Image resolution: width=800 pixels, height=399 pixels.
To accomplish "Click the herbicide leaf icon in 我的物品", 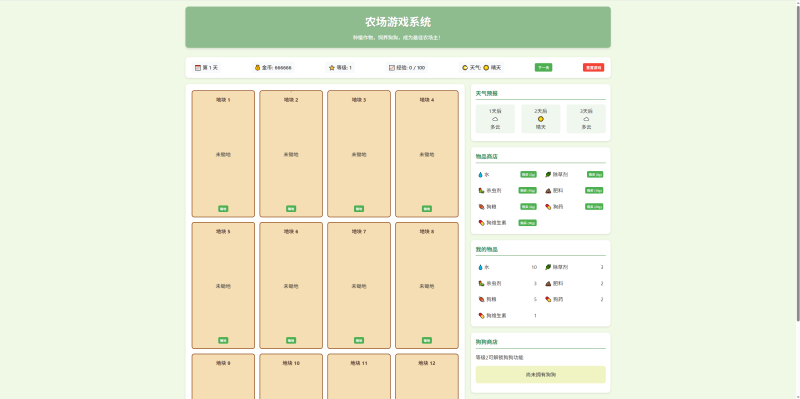I will 548,267.
